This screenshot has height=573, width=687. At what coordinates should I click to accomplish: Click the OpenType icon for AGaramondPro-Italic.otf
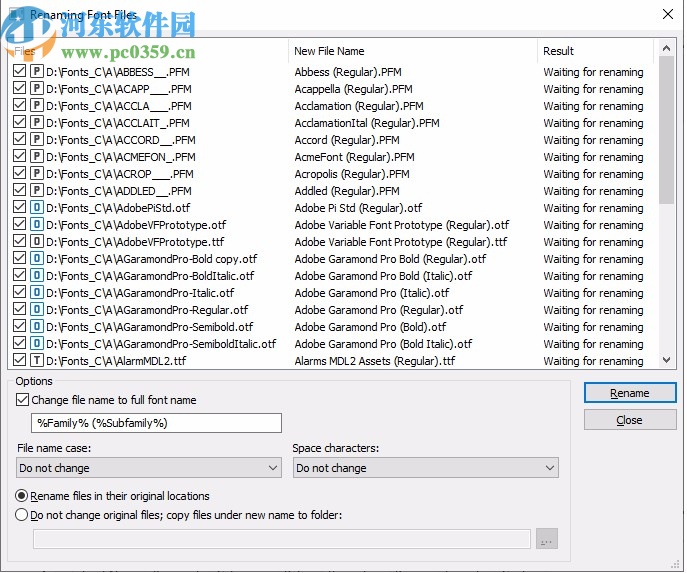pyautogui.click(x=37, y=293)
